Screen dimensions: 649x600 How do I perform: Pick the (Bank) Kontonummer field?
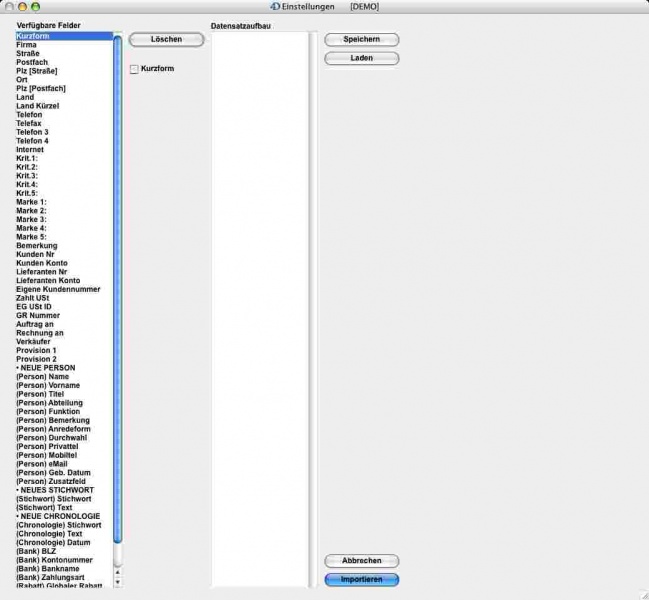(56, 560)
